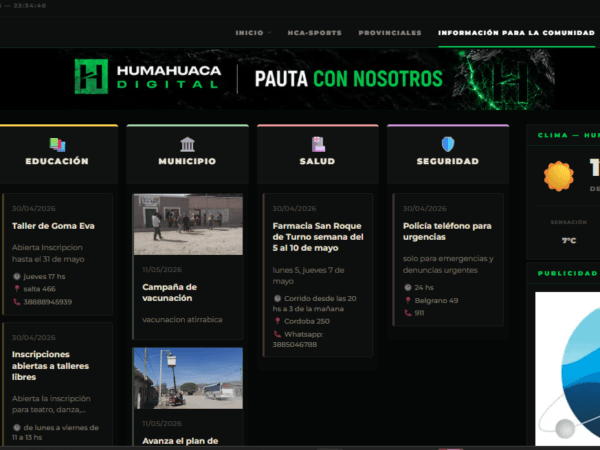Viewport: 600px width, 450px height.
Task: Open Policía teléfono para urgencias post
Action: click(x=447, y=231)
